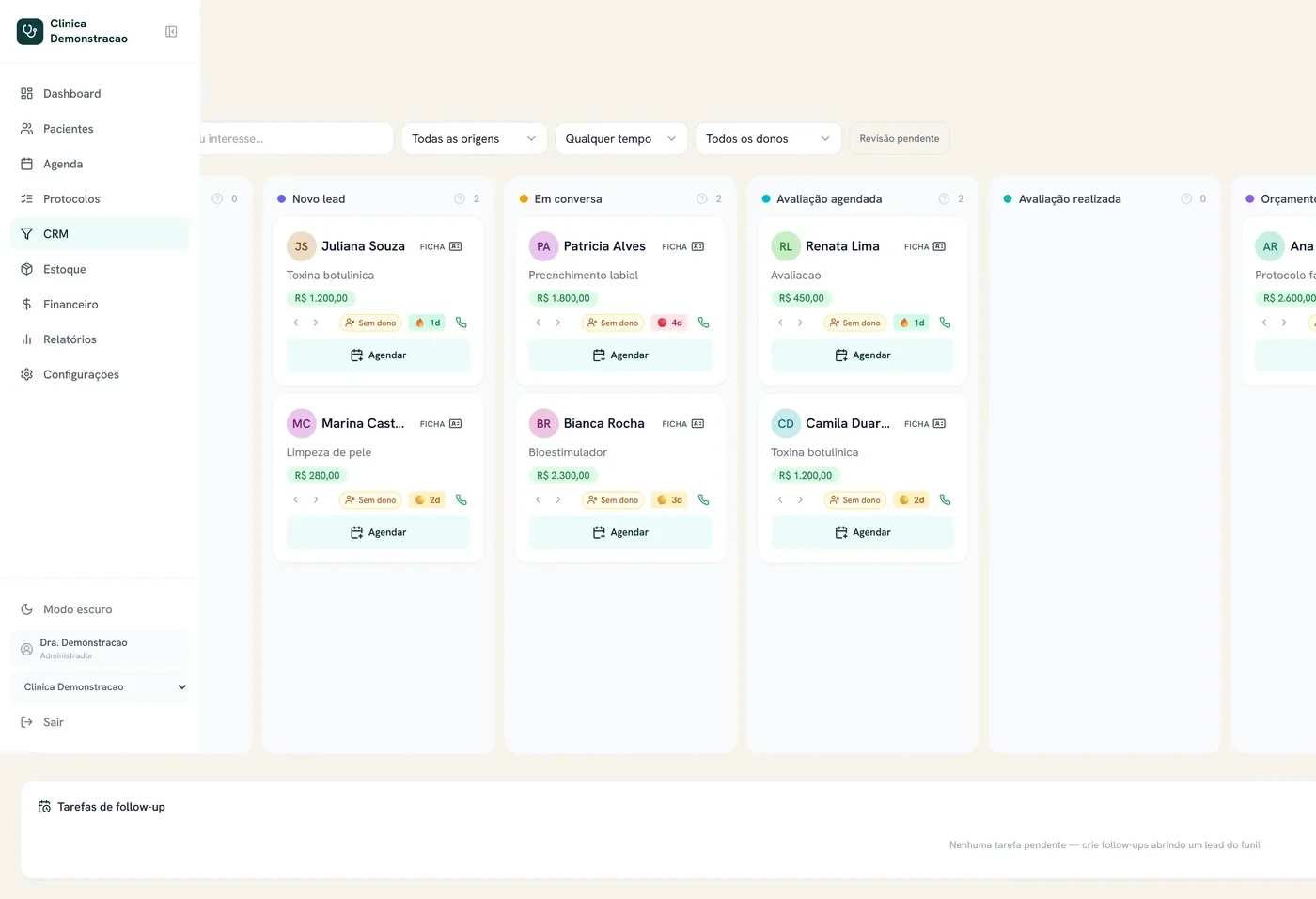Click the phone icon on Patricia Alves card
Image resolution: width=1316 pixels, height=899 pixels.
coord(704,323)
